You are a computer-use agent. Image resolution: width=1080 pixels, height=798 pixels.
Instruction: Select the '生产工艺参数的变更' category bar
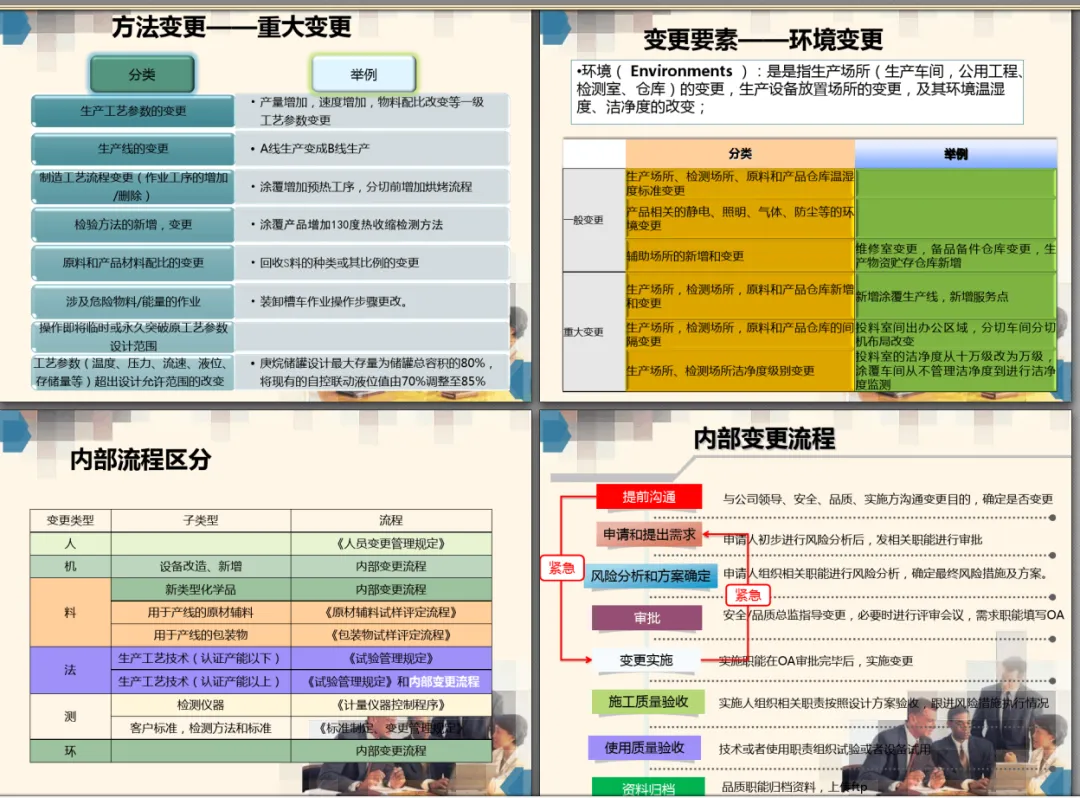click(133, 111)
